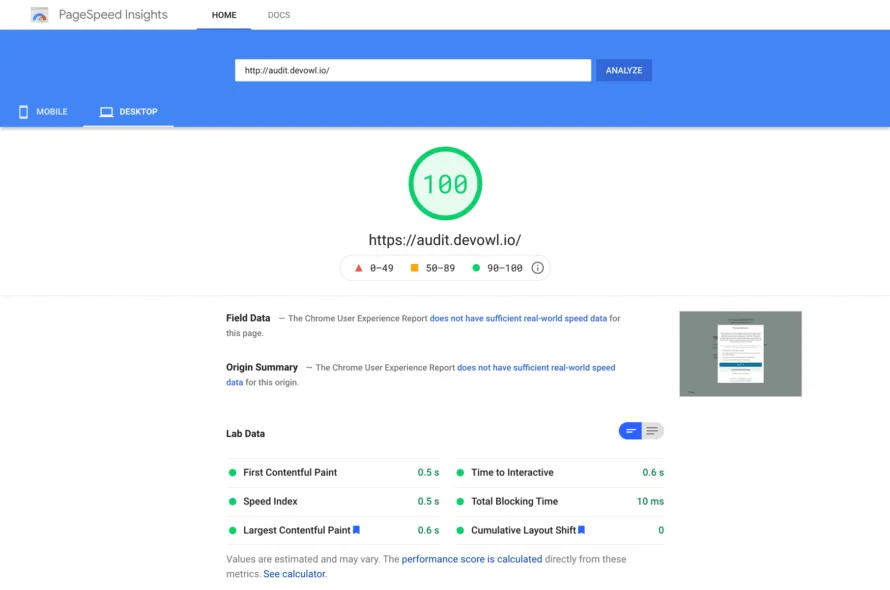Switch Lab Data toggle to audit list view
Screen dimensions: 890x590
coord(654,430)
